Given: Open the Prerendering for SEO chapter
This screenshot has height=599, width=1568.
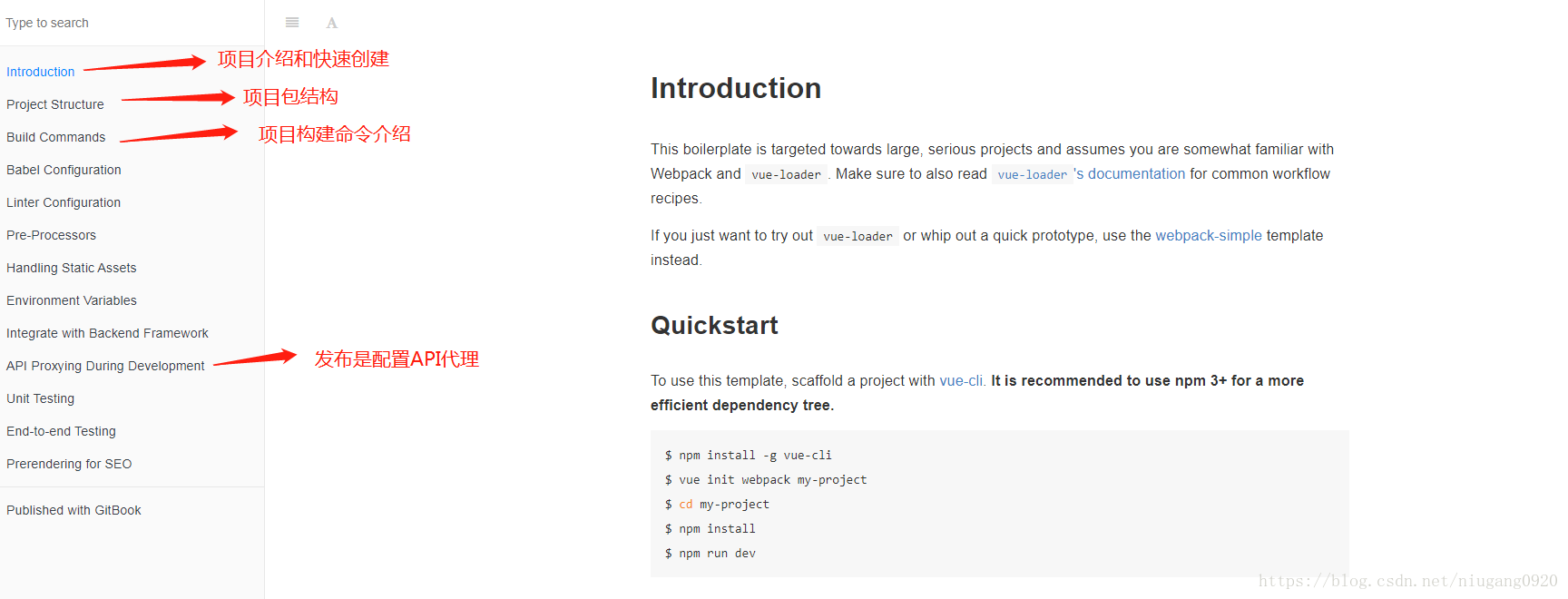Looking at the screenshot, I should (69, 464).
